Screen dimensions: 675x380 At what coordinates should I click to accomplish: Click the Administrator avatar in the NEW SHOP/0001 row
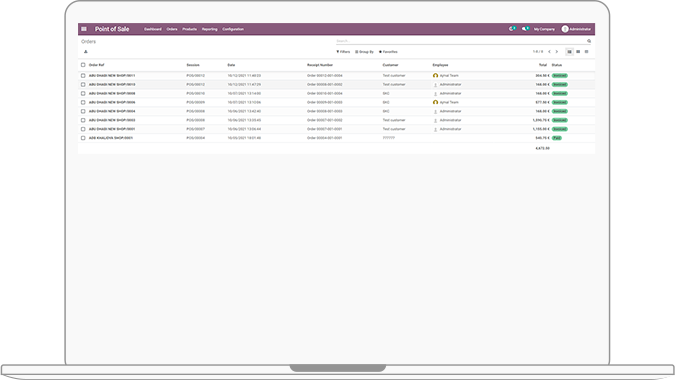click(435, 129)
